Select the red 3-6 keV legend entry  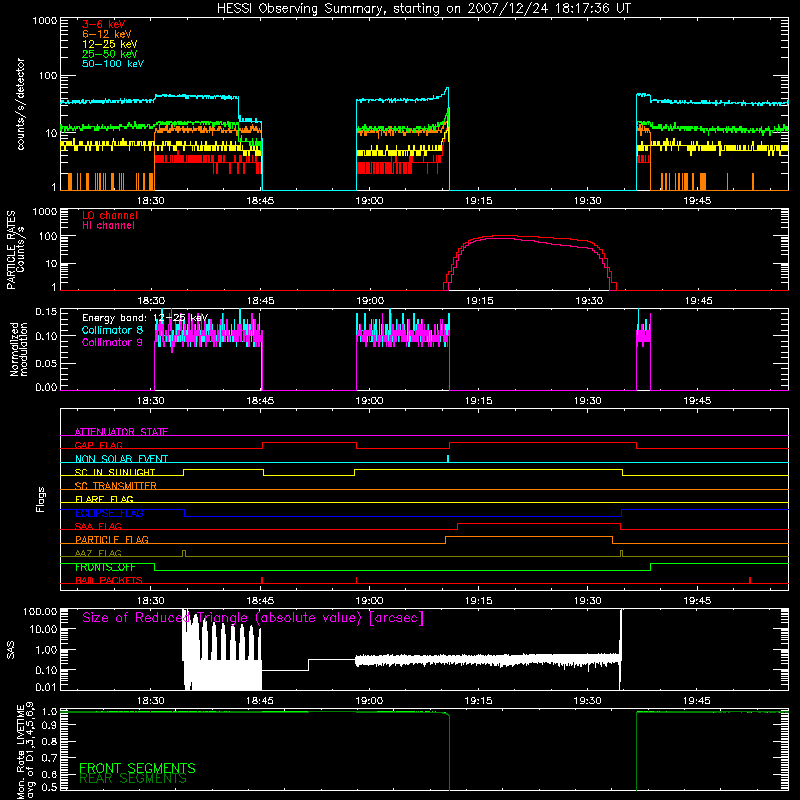coord(104,24)
